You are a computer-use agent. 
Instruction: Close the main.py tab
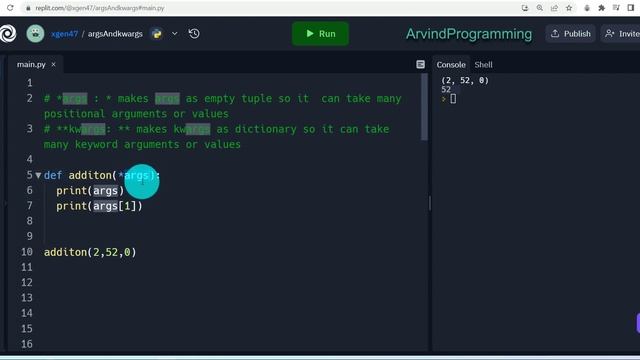[53, 64]
